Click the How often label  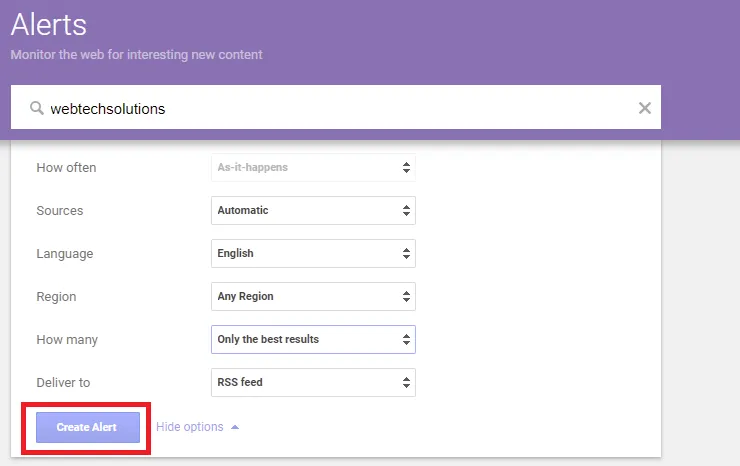66,168
